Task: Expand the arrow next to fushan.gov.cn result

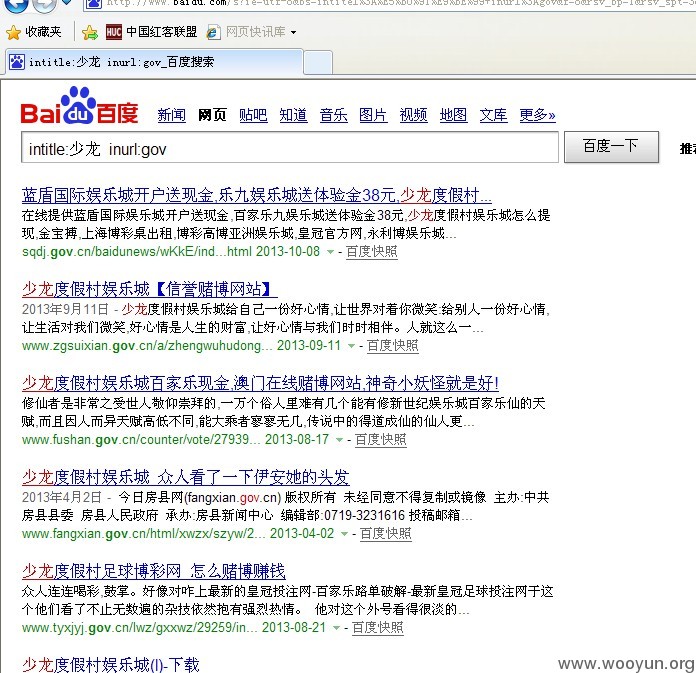Action: tap(340, 439)
